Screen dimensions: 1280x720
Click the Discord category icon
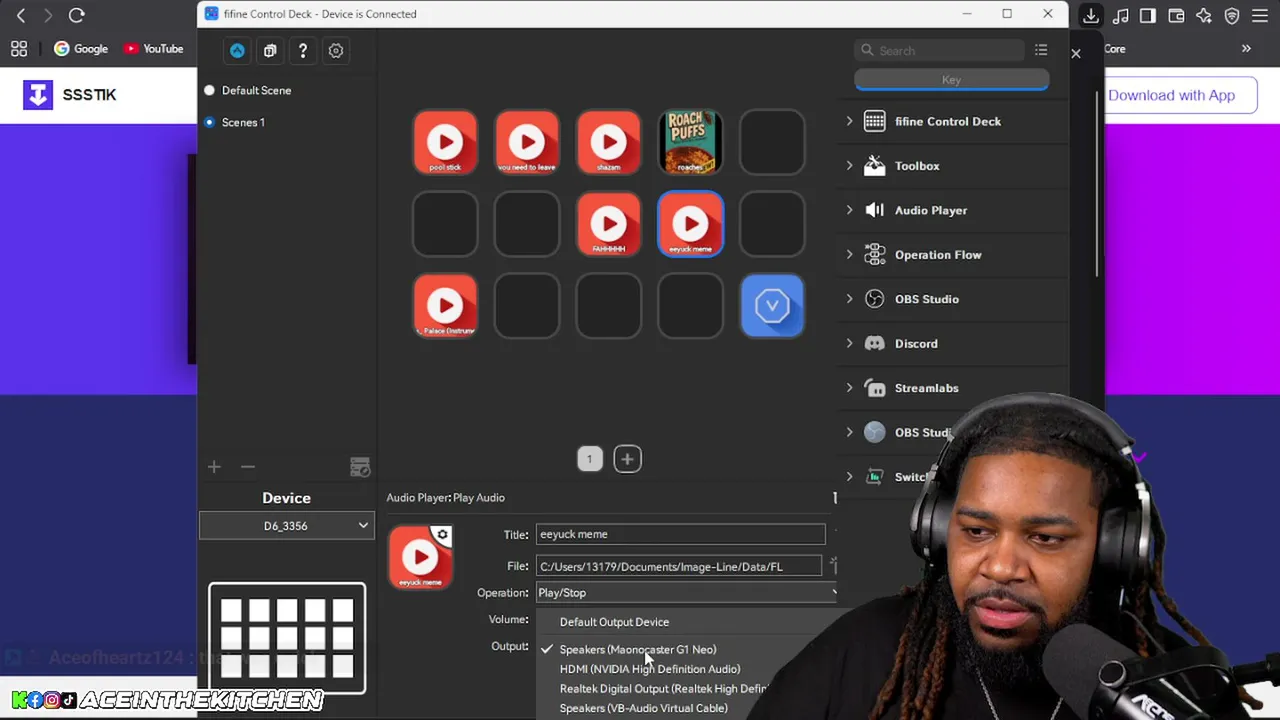pyautogui.click(x=875, y=343)
